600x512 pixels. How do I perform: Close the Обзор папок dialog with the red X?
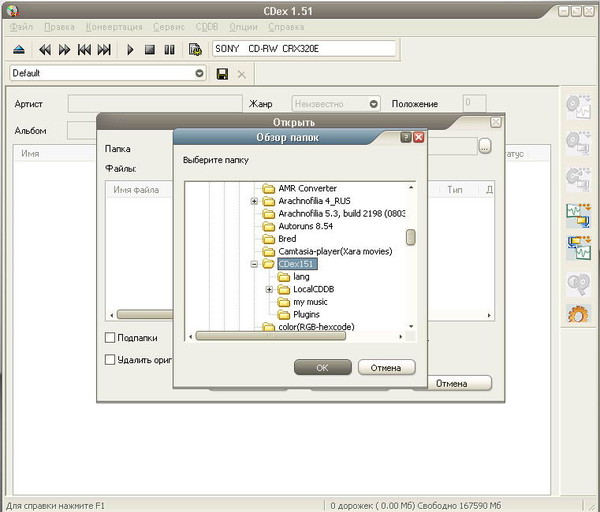419,137
